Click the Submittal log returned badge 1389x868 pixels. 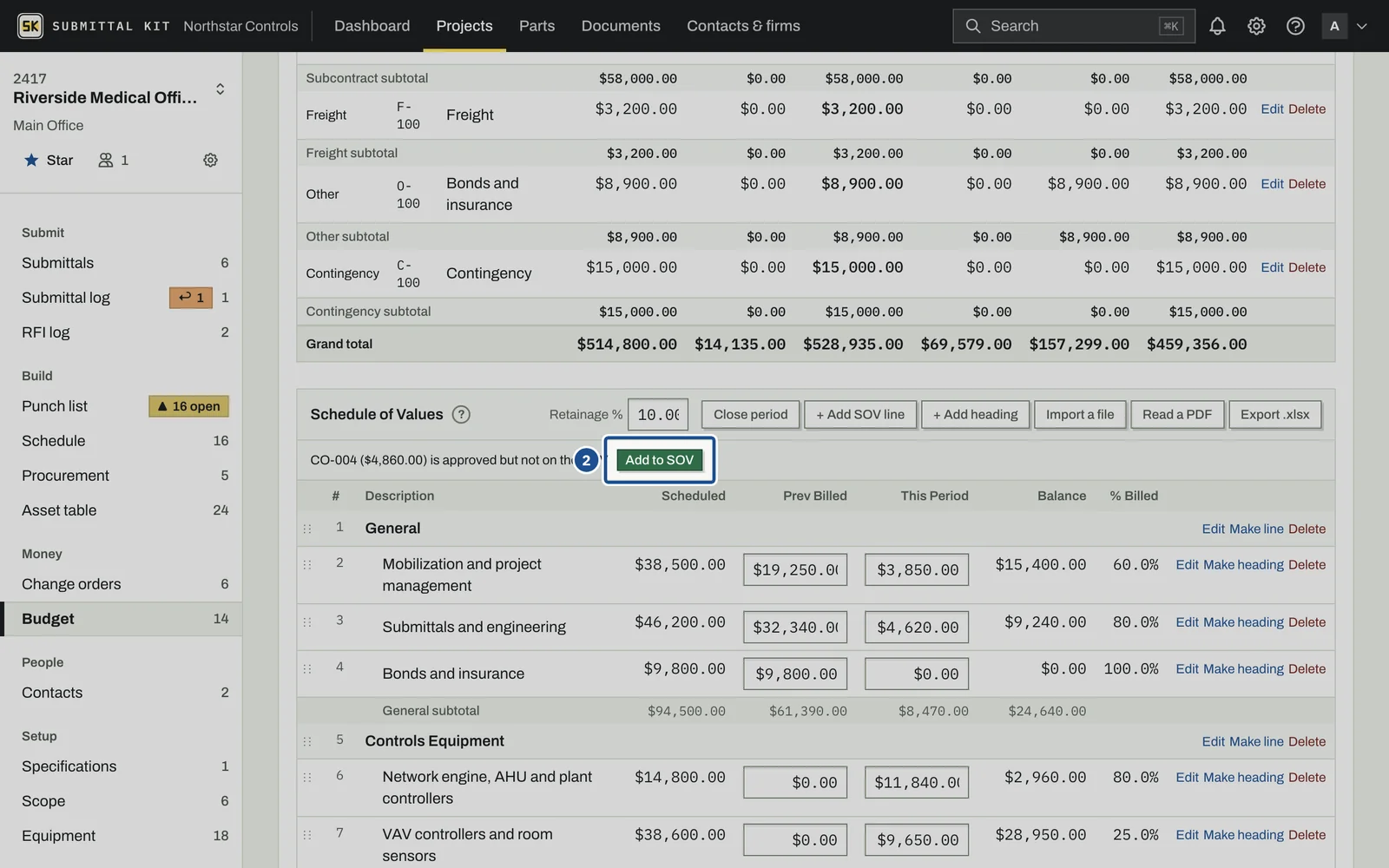point(191,298)
